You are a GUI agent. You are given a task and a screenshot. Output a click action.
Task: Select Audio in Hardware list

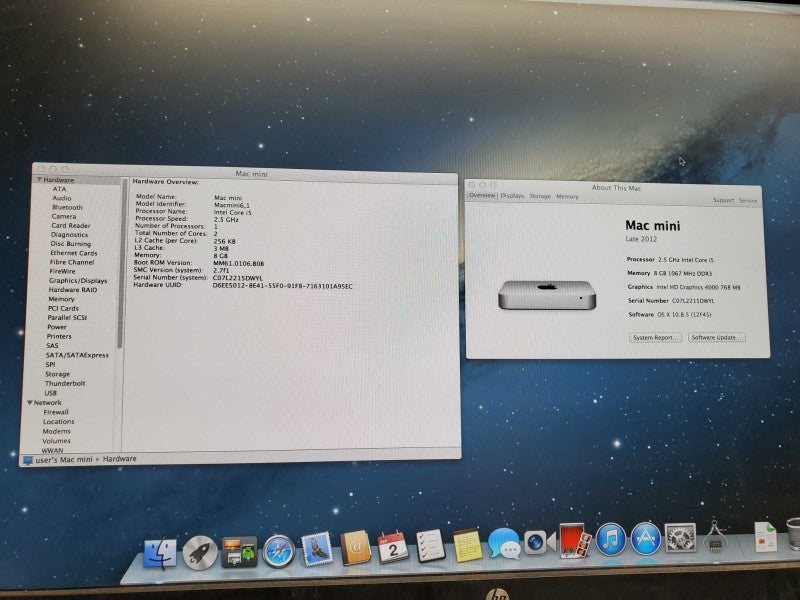(62, 198)
